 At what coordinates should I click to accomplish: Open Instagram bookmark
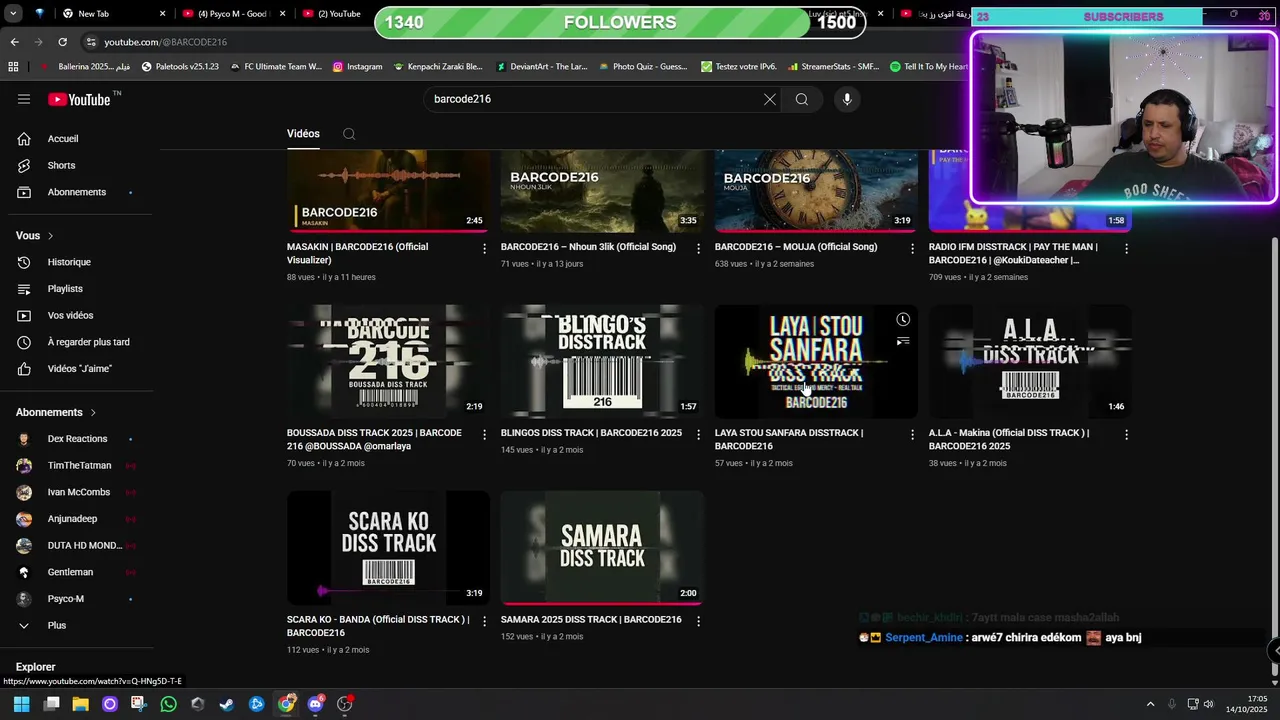click(x=357, y=67)
